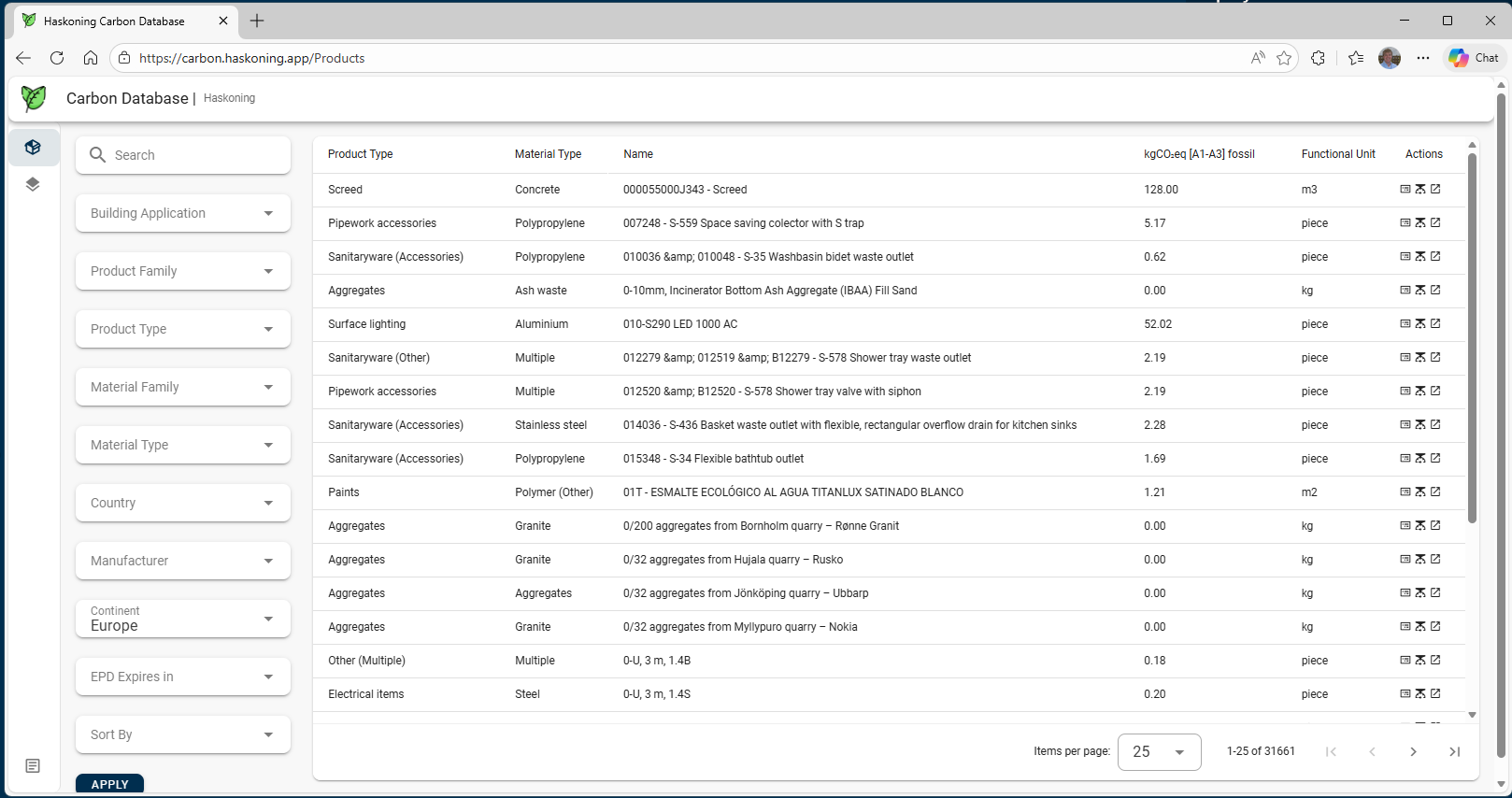The width and height of the screenshot is (1512, 798).
Task: Expand the EPD Expires in dropdown
Action: click(x=183, y=677)
